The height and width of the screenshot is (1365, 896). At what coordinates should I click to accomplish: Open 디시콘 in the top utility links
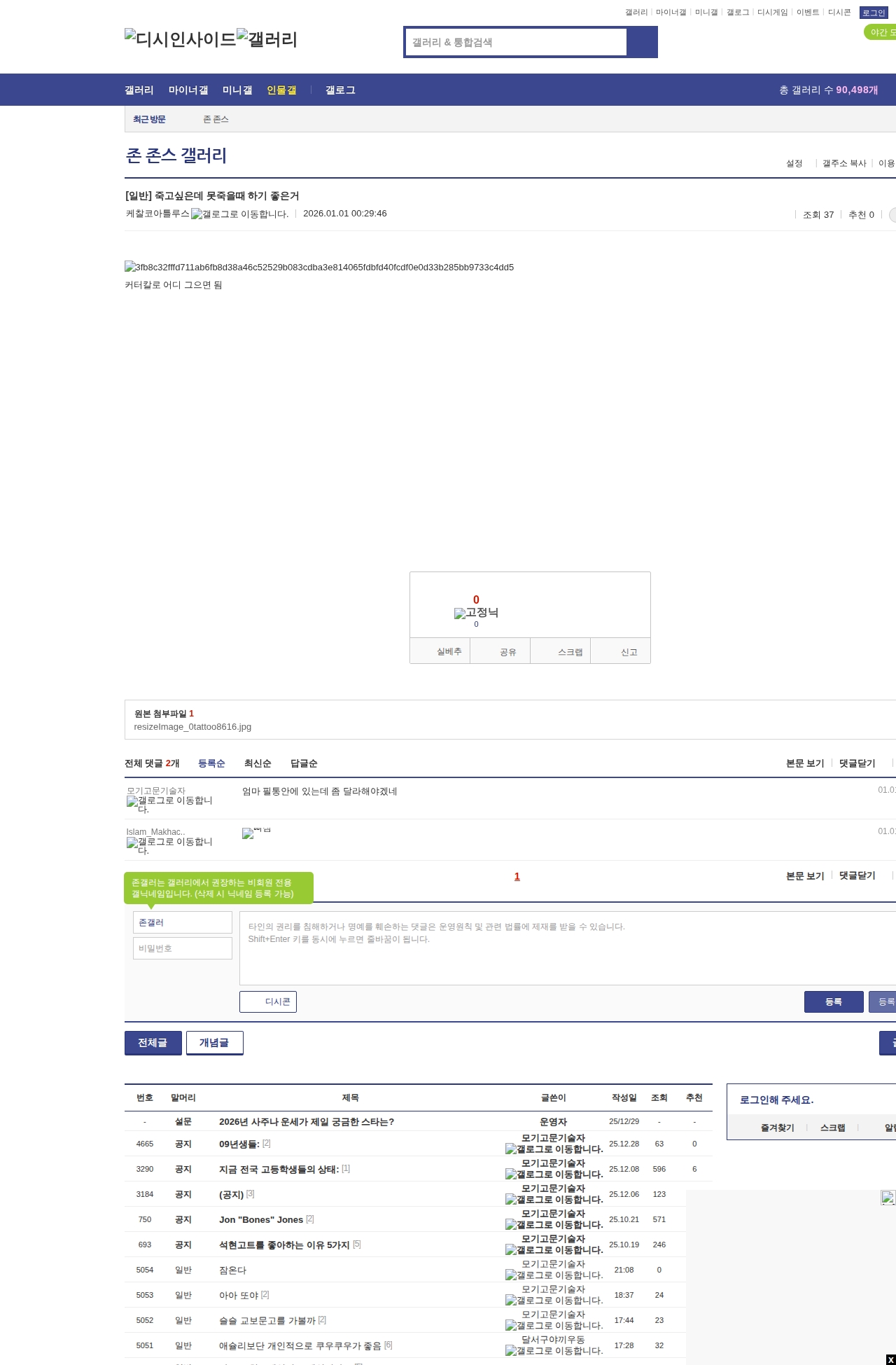coord(839,13)
